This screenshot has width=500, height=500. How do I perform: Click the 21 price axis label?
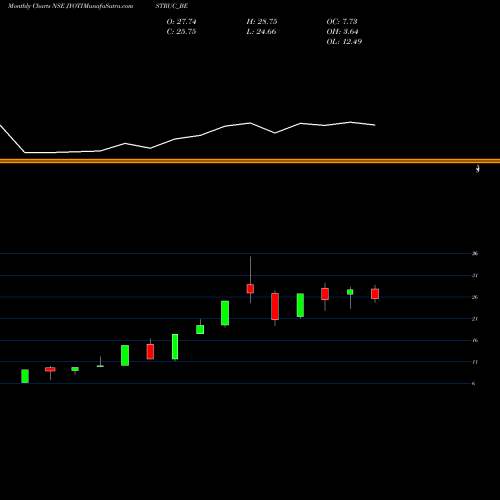[475, 319]
